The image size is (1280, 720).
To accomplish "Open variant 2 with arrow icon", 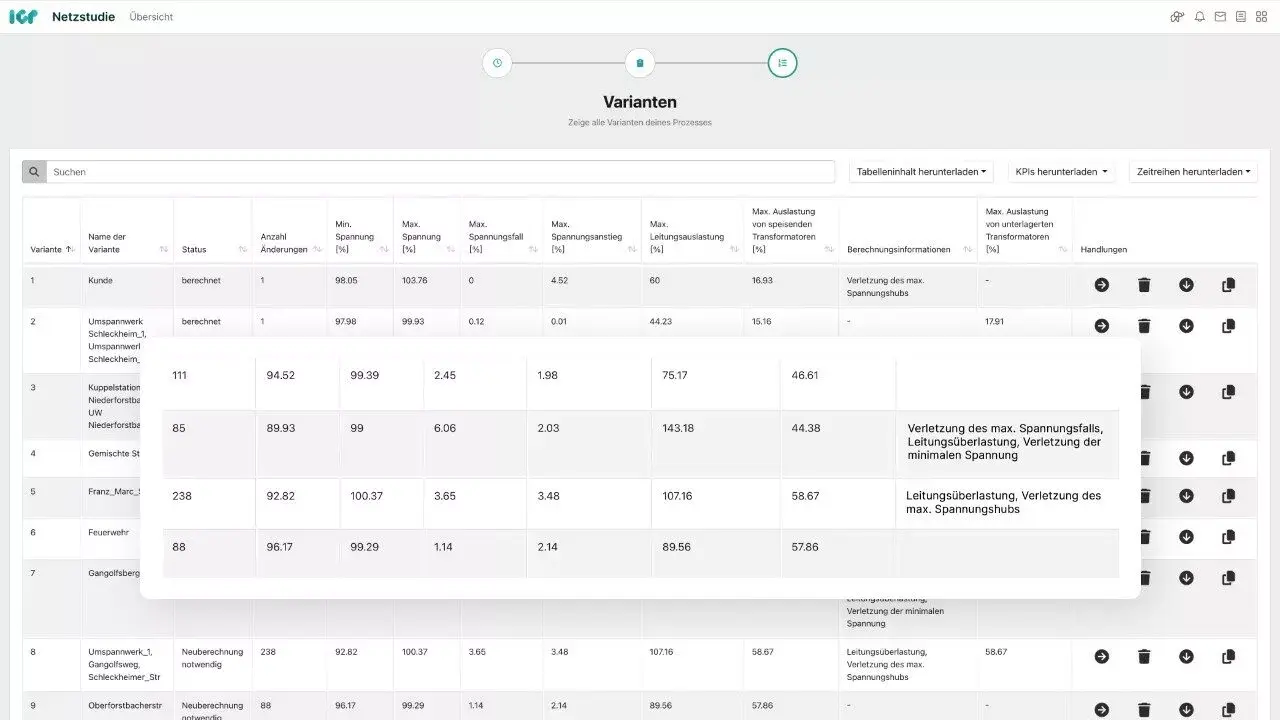I will [1101, 326].
